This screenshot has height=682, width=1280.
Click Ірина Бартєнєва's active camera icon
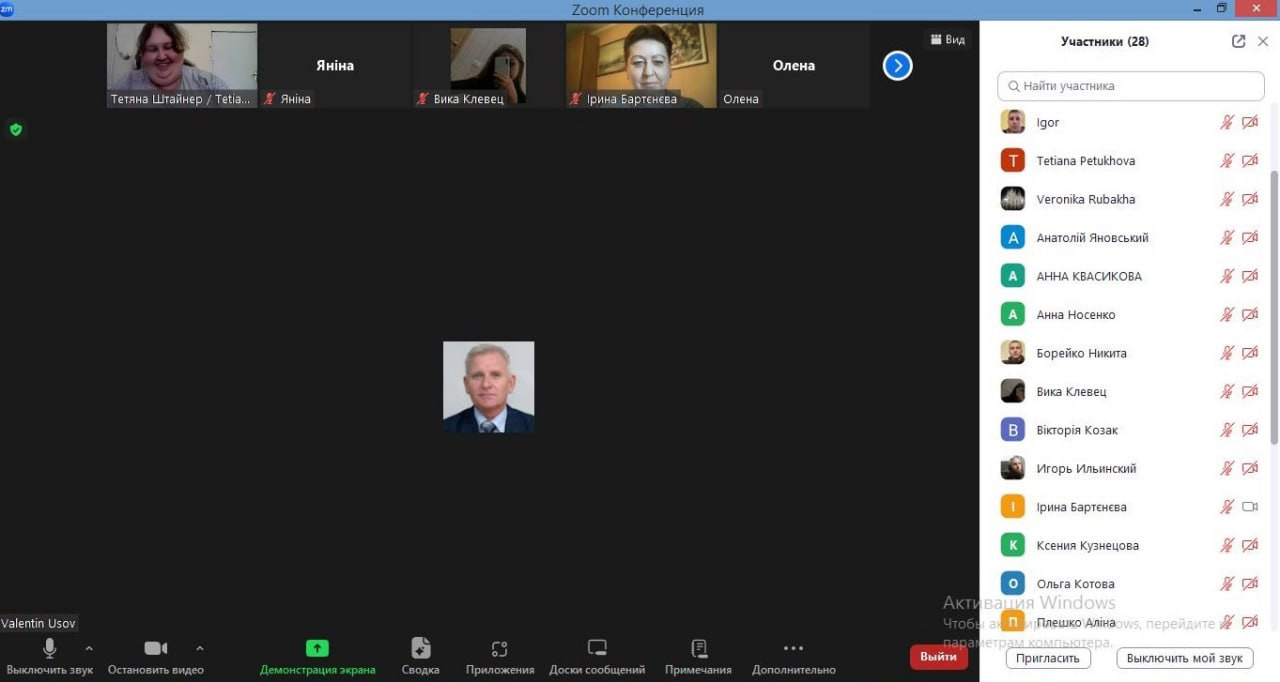1250,507
